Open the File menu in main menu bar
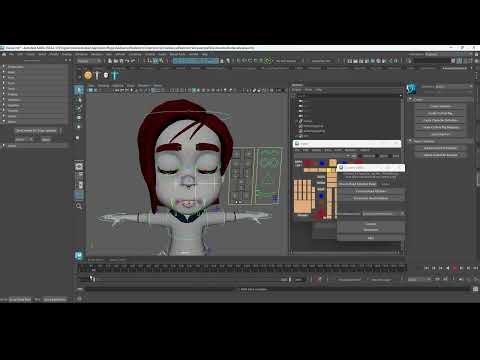480x360 pixels. click(x=12, y=54)
